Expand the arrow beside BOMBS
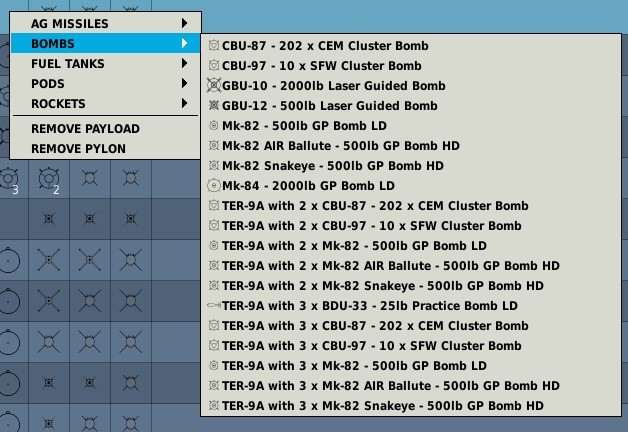Screen dimensions: 628x432 point(184,43)
